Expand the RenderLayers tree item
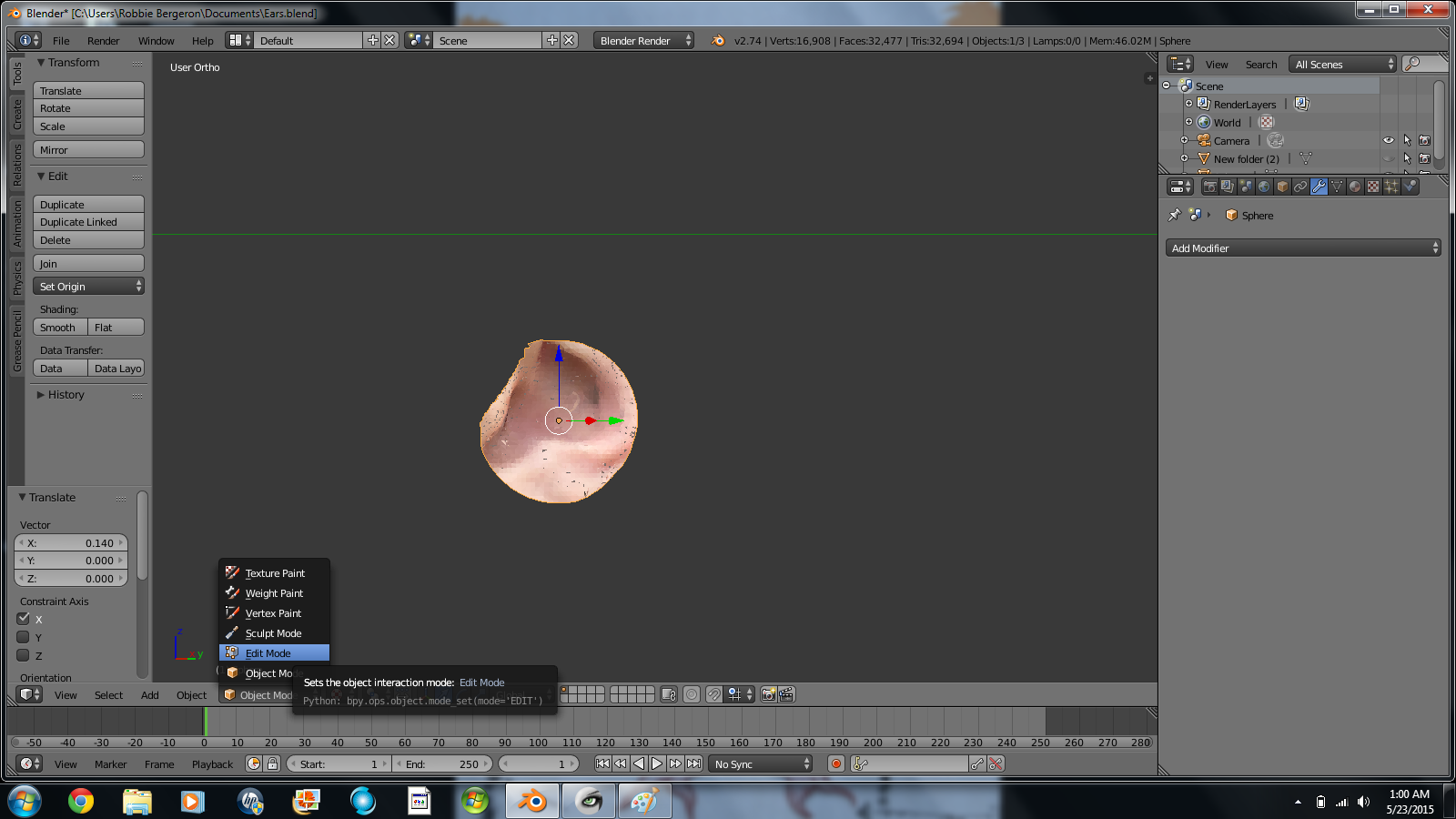 coord(1188,104)
